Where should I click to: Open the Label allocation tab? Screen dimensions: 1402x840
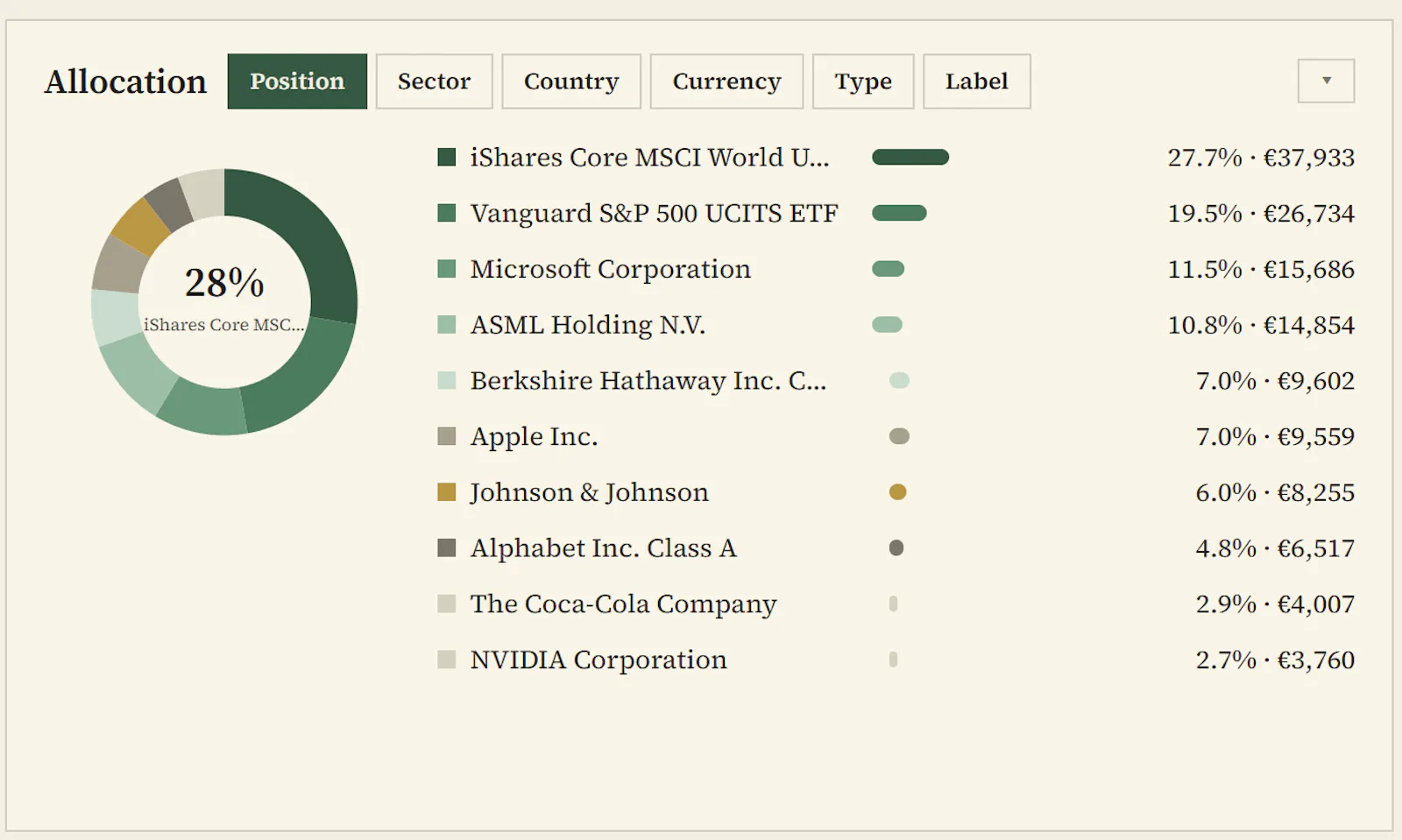coord(977,81)
